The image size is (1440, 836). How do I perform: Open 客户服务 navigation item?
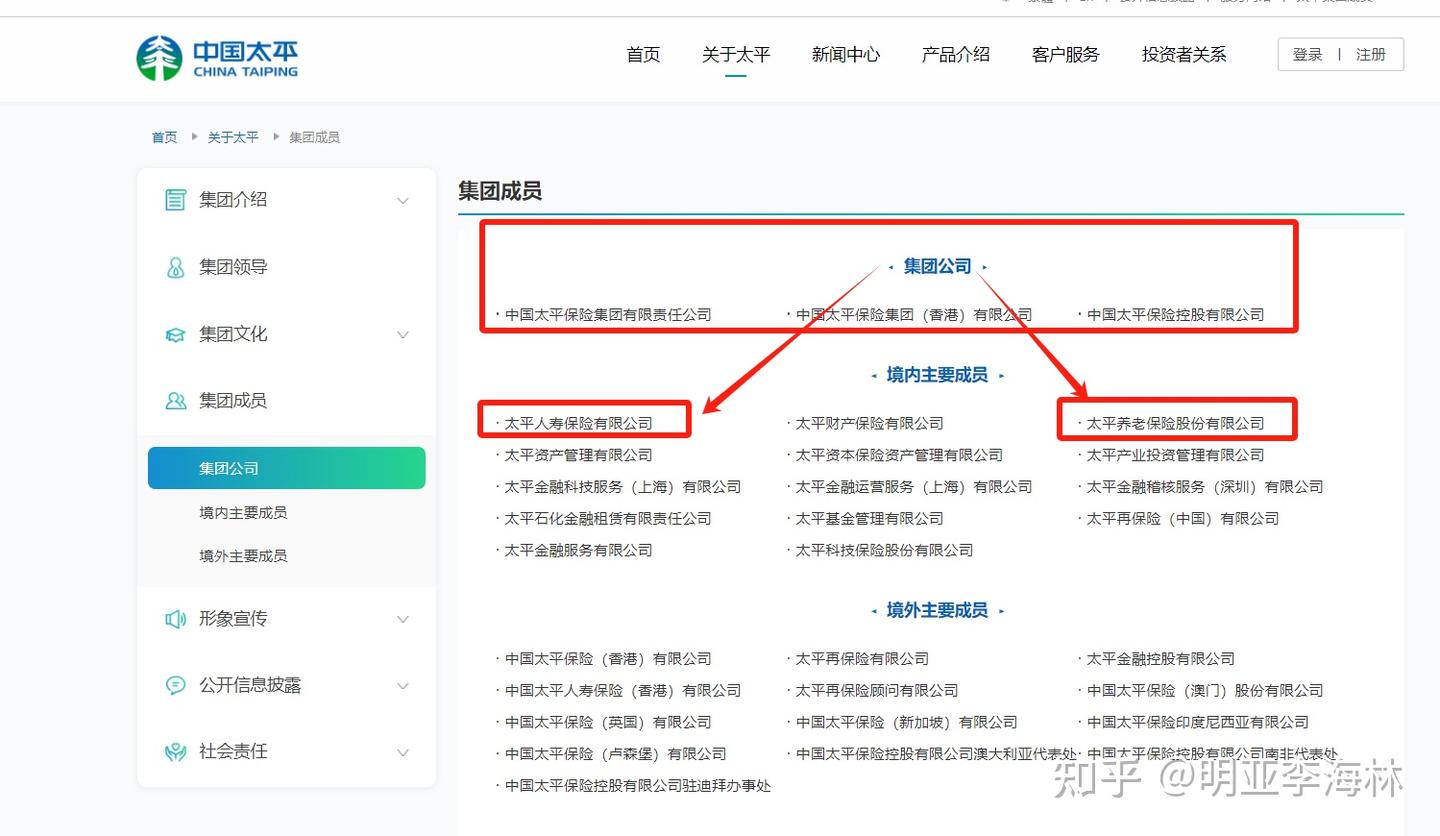coord(1066,54)
